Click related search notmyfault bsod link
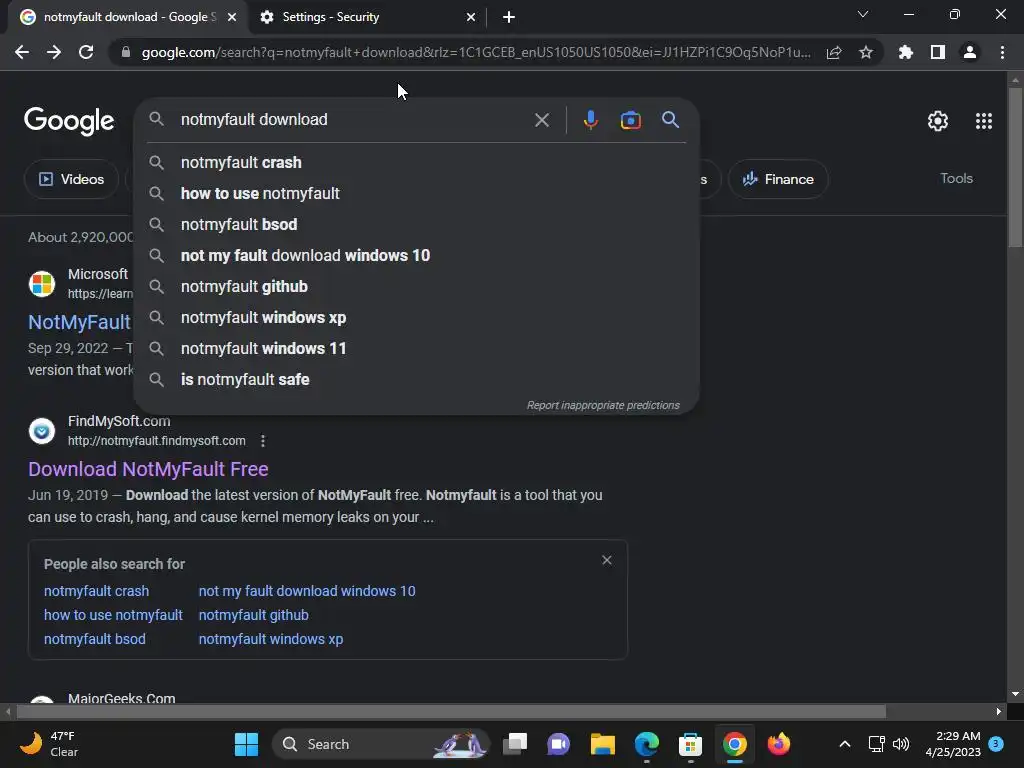This screenshot has width=1024, height=768. point(95,639)
